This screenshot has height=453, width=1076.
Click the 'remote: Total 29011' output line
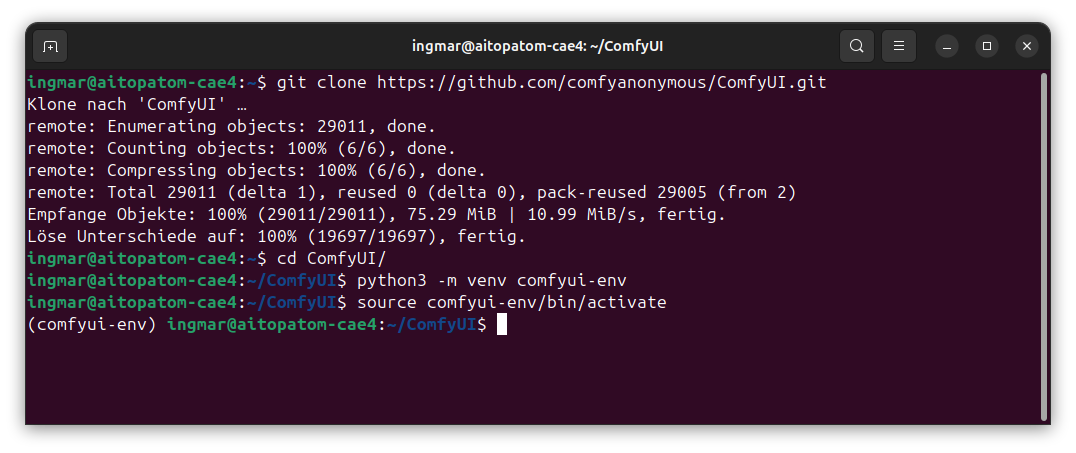[411, 192]
